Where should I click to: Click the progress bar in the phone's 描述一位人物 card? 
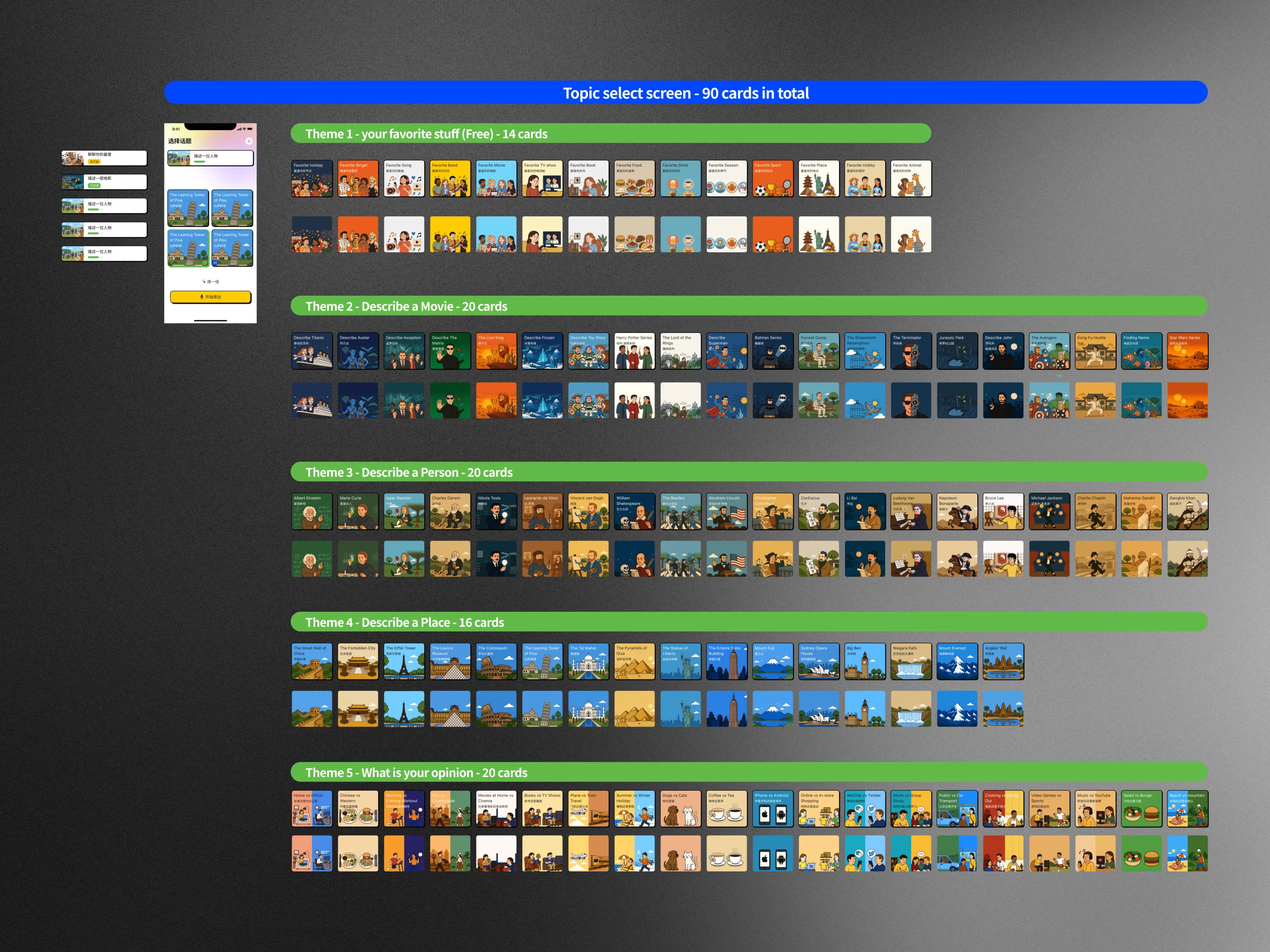202,162
